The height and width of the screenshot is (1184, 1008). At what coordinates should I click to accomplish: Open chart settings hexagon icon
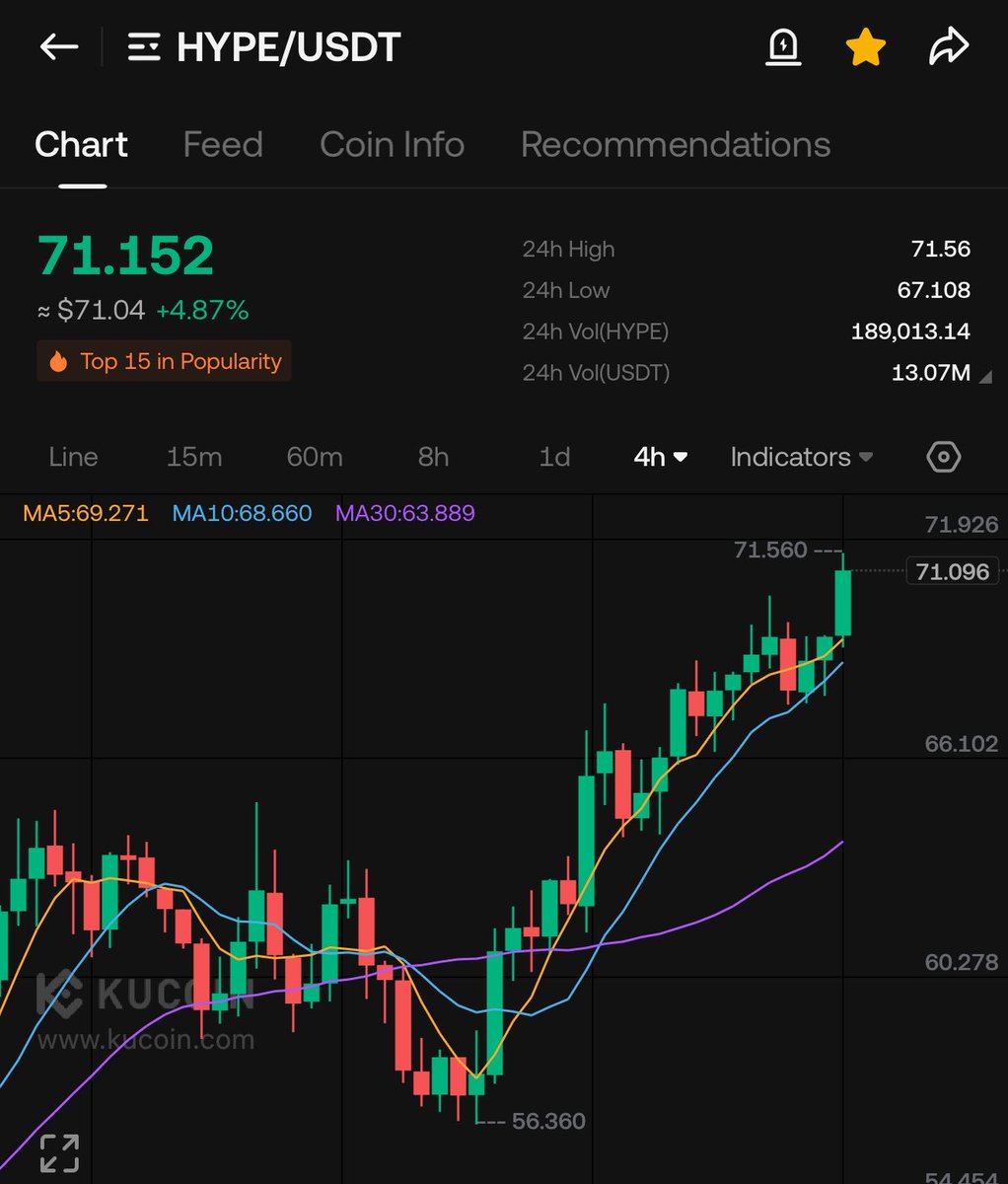[944, 457]
